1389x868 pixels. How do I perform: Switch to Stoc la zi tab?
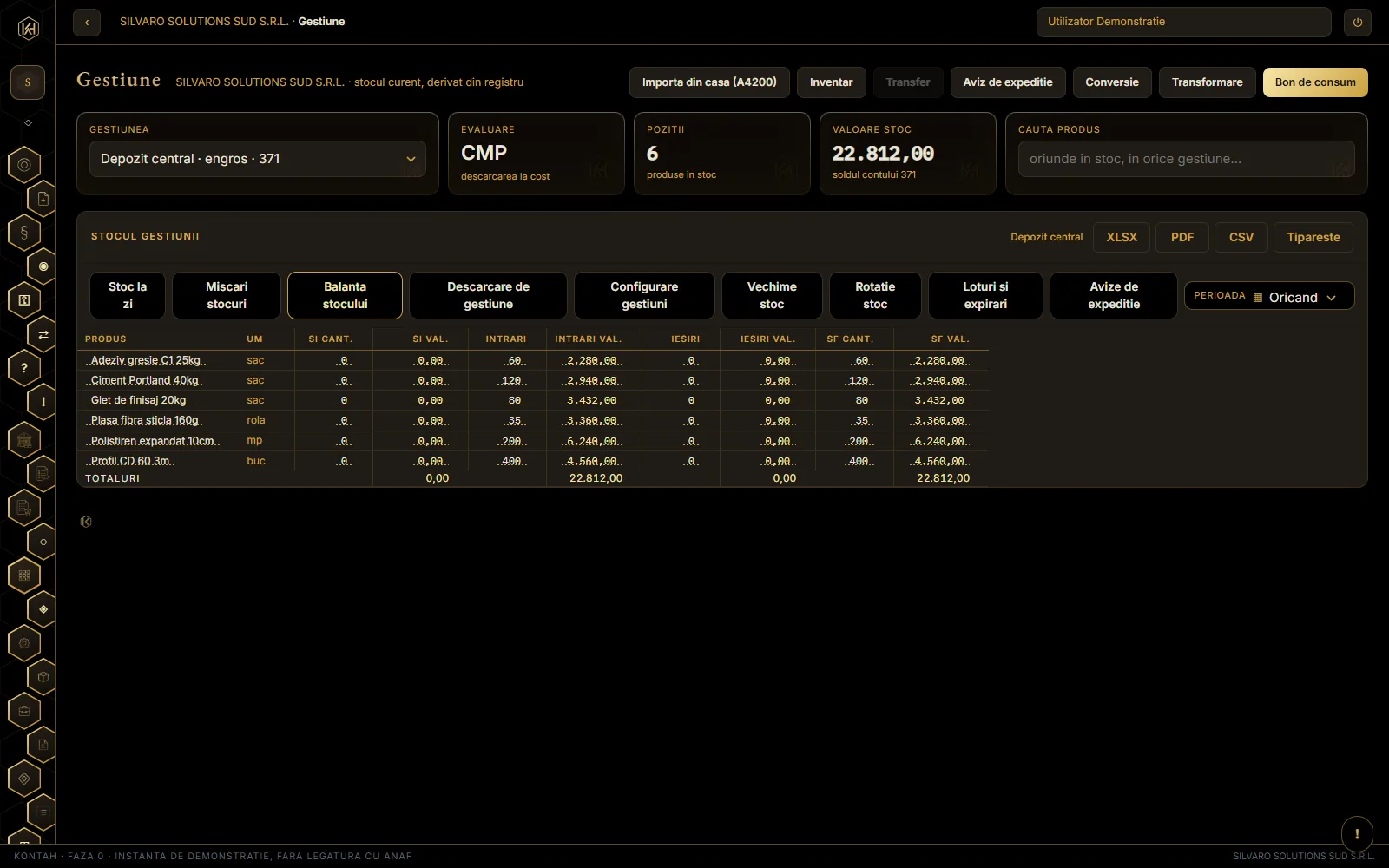tap(128, 295)
